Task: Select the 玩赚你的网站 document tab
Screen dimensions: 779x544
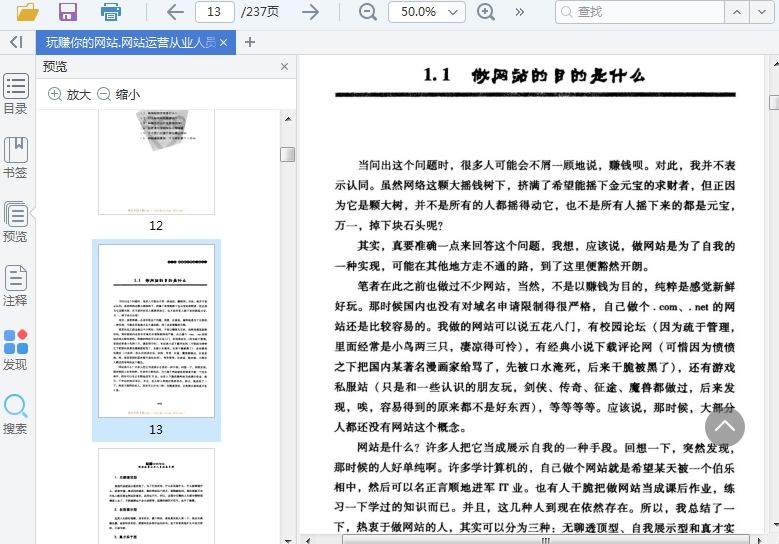Action: 130,43
